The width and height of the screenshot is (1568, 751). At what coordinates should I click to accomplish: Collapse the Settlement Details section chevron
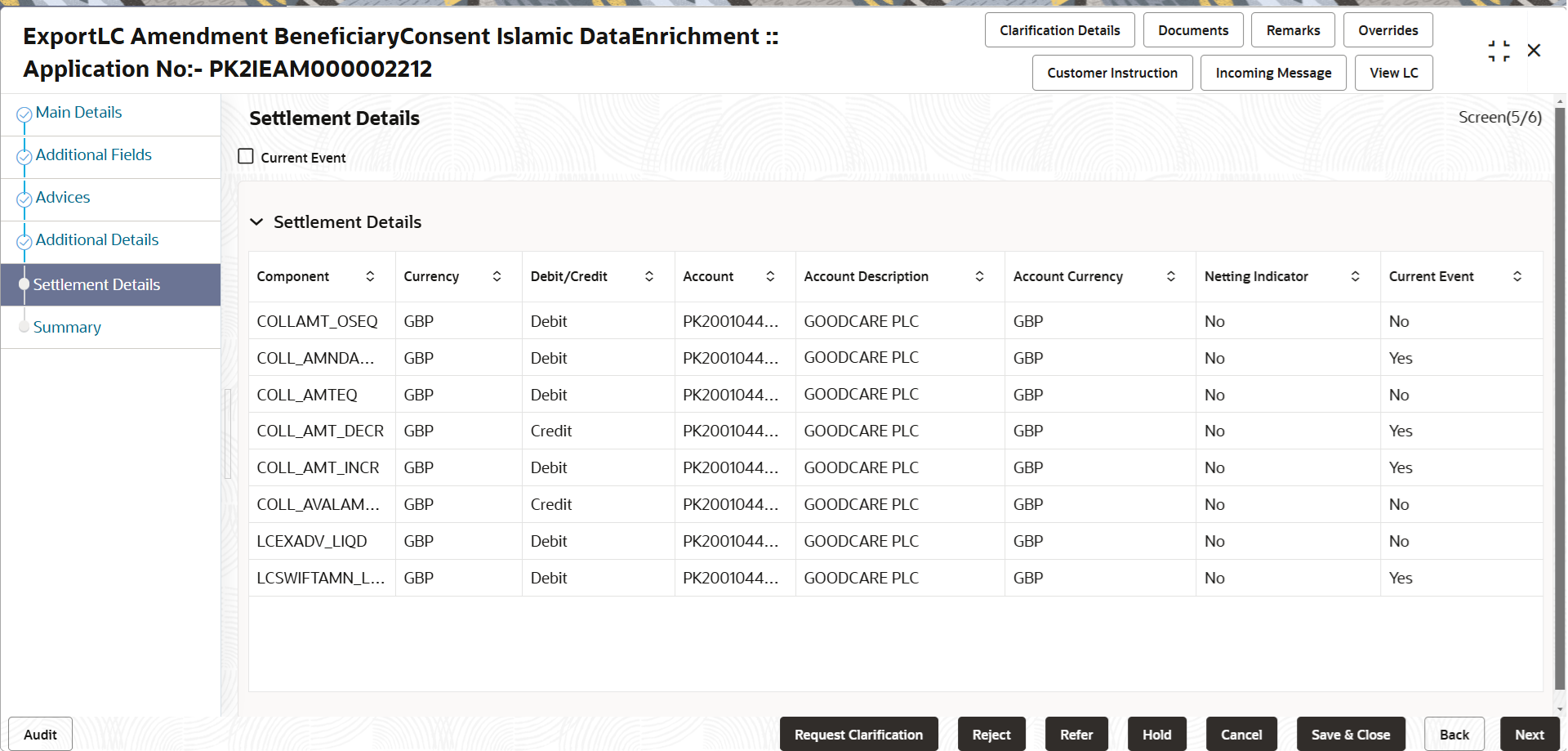click(x=256, y=221)
